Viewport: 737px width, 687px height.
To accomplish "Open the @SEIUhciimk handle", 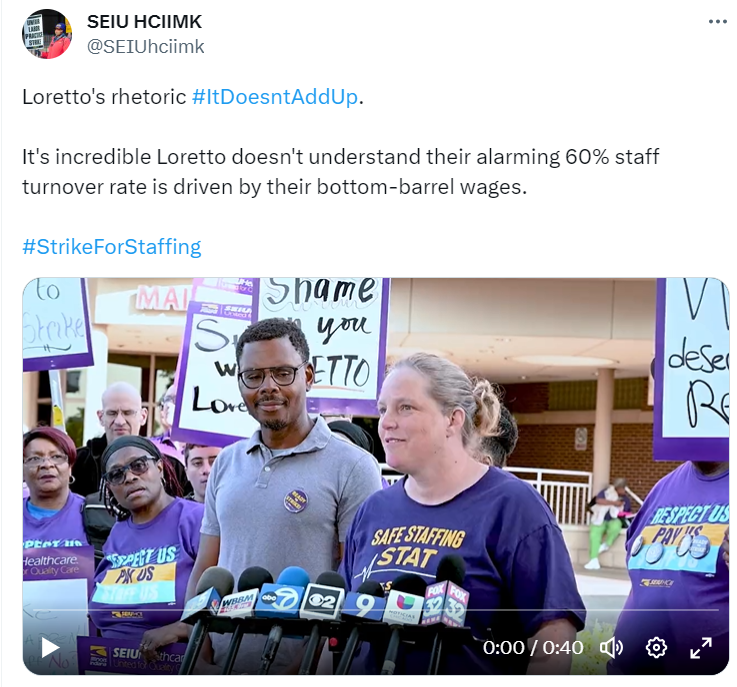I will (x=146, y=47).
